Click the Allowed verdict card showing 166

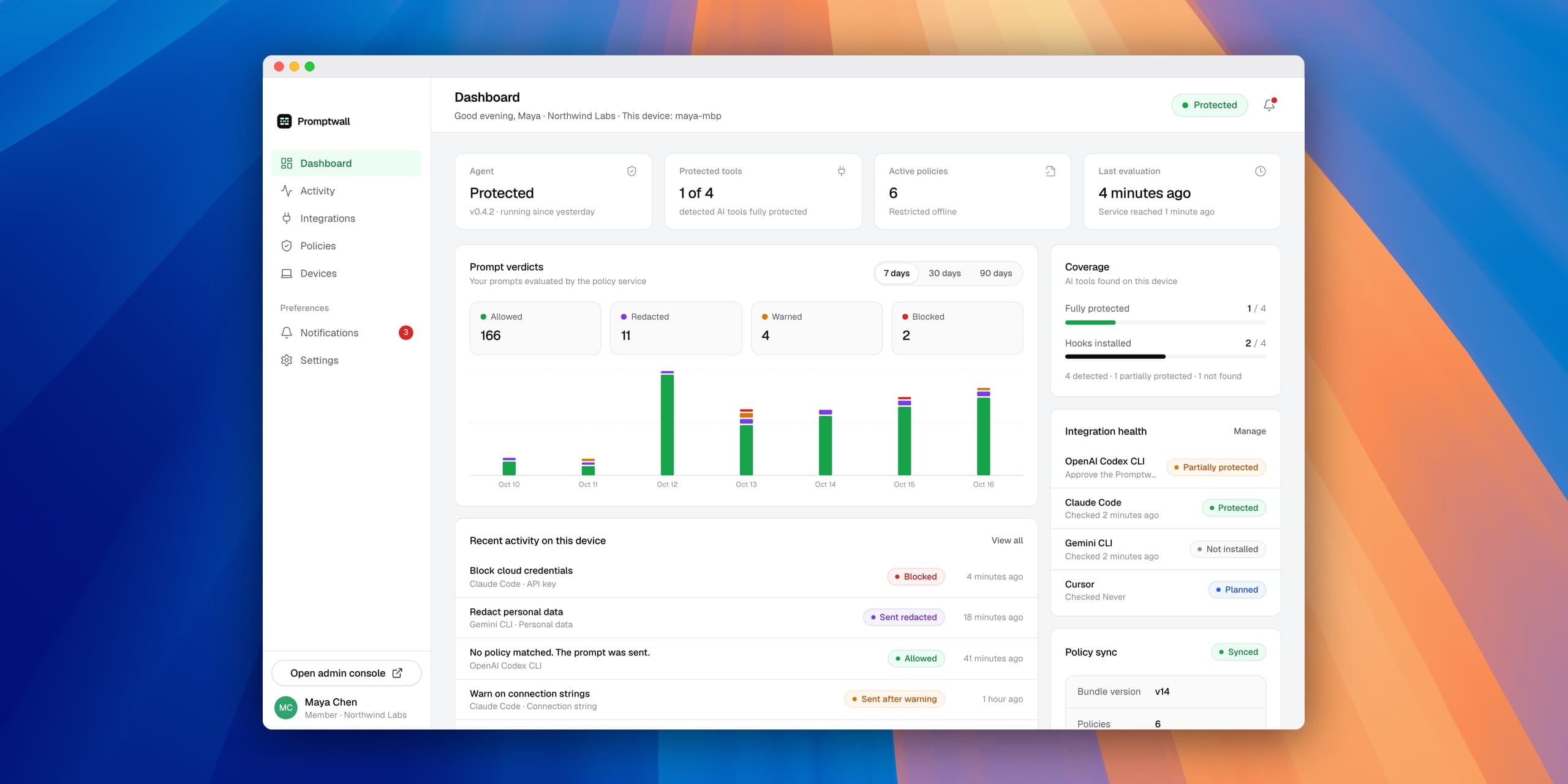pyautogui.click(x=535, y=328)
